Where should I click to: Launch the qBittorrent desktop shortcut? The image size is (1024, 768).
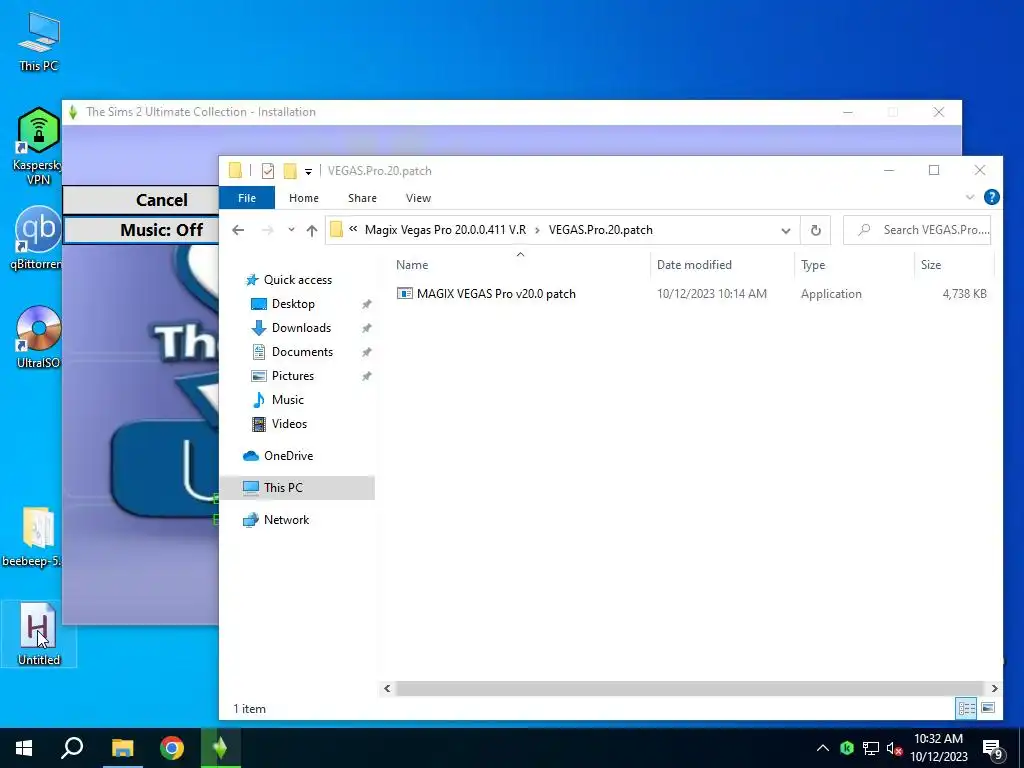39,239
